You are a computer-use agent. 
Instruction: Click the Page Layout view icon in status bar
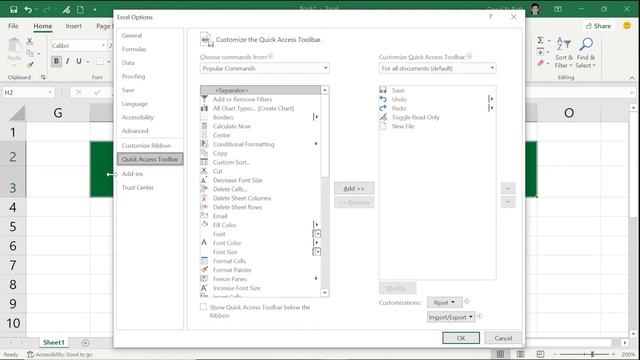520,354
